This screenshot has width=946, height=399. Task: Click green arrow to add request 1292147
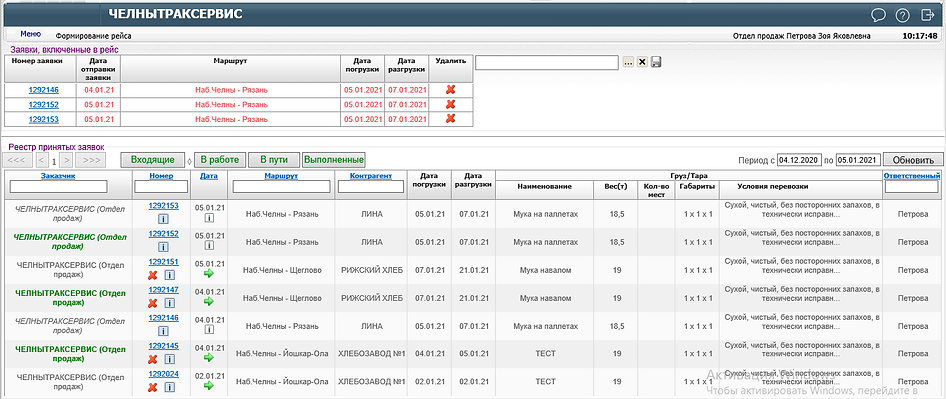[209, 301]
